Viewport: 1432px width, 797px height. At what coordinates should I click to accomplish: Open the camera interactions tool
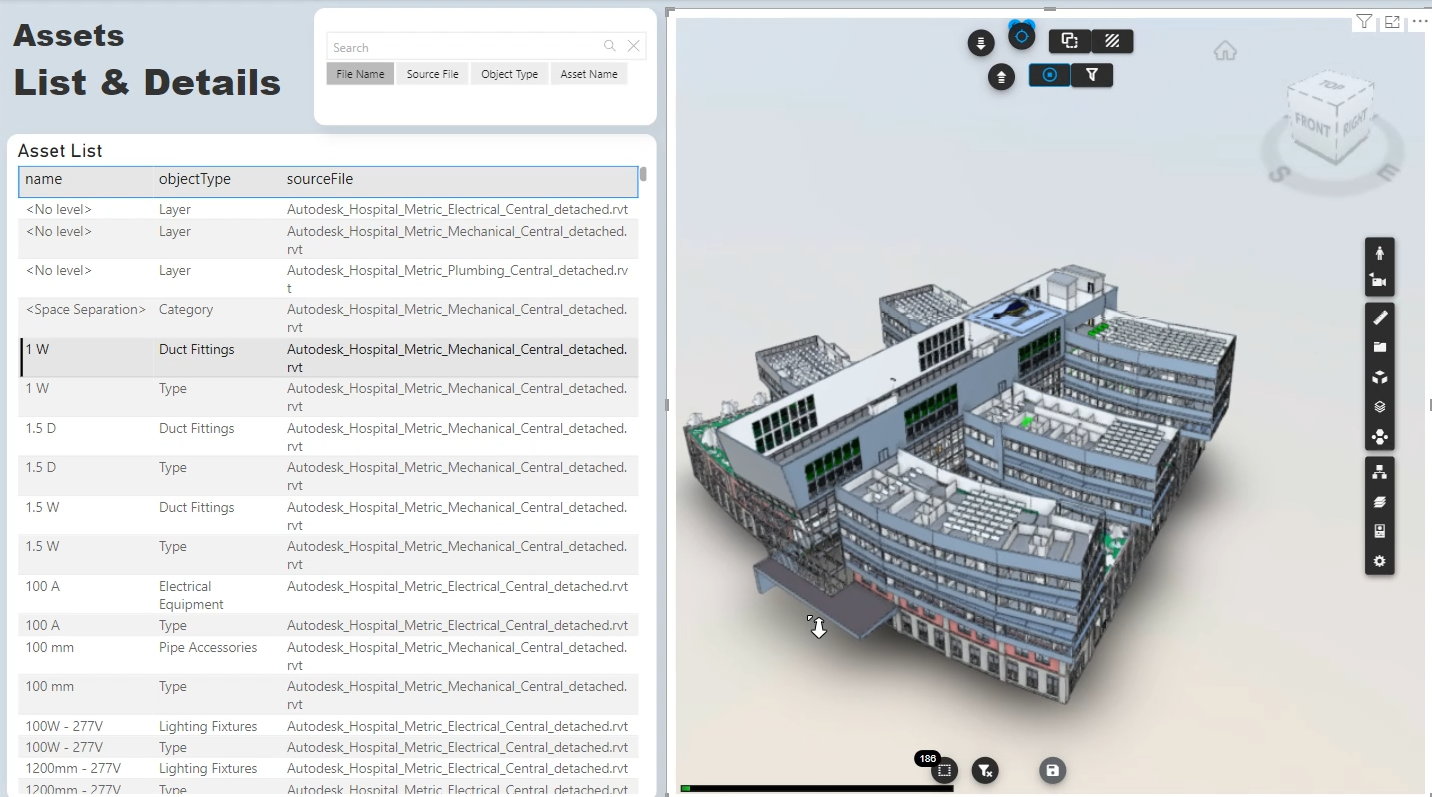1379,281
